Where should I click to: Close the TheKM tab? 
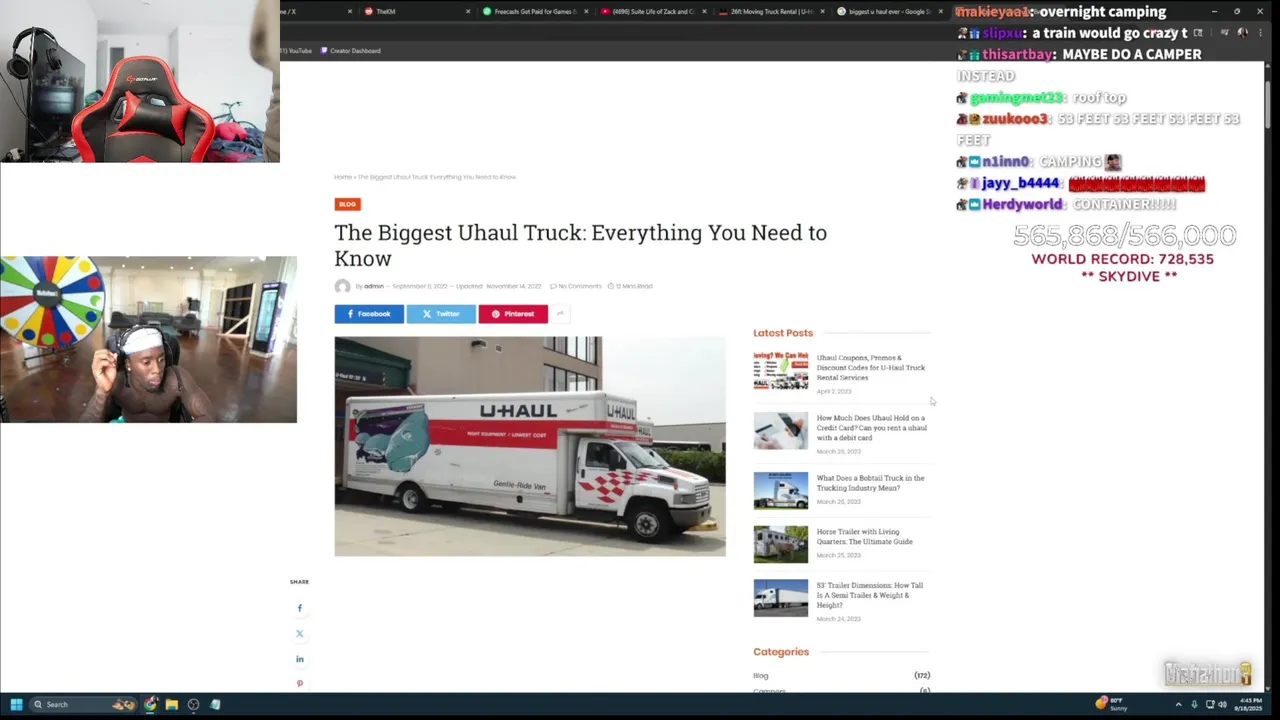(468, 12)
